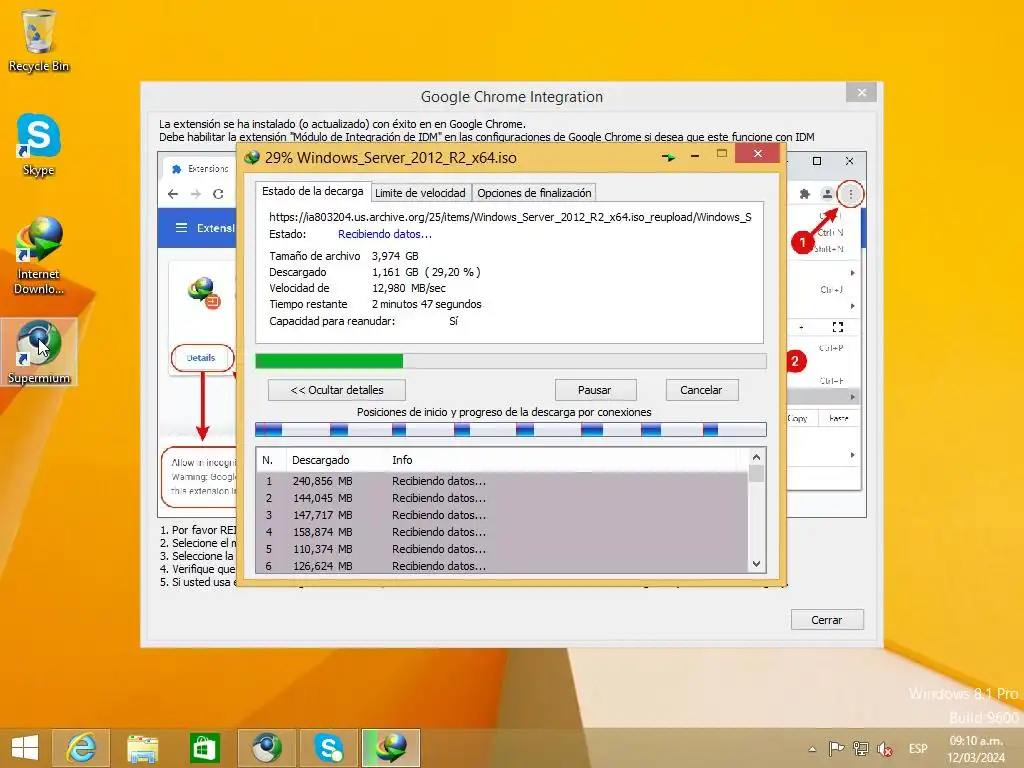The width and height of the screenshot is (1024, 768).
Task: Switch to Estado de la decarga tab
Action: point(312,191)
